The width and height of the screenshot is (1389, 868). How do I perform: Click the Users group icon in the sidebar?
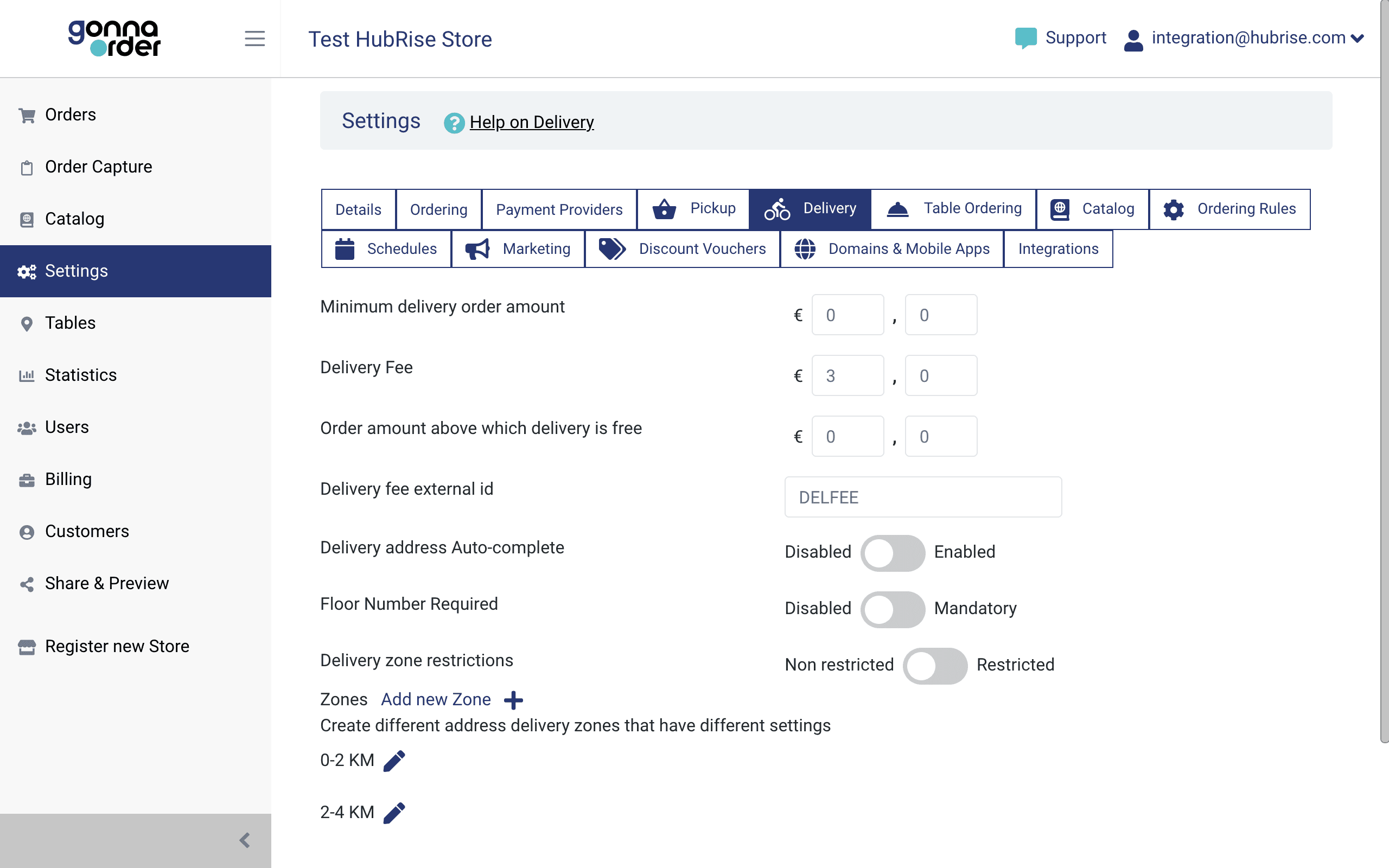[x=27, y=426]
